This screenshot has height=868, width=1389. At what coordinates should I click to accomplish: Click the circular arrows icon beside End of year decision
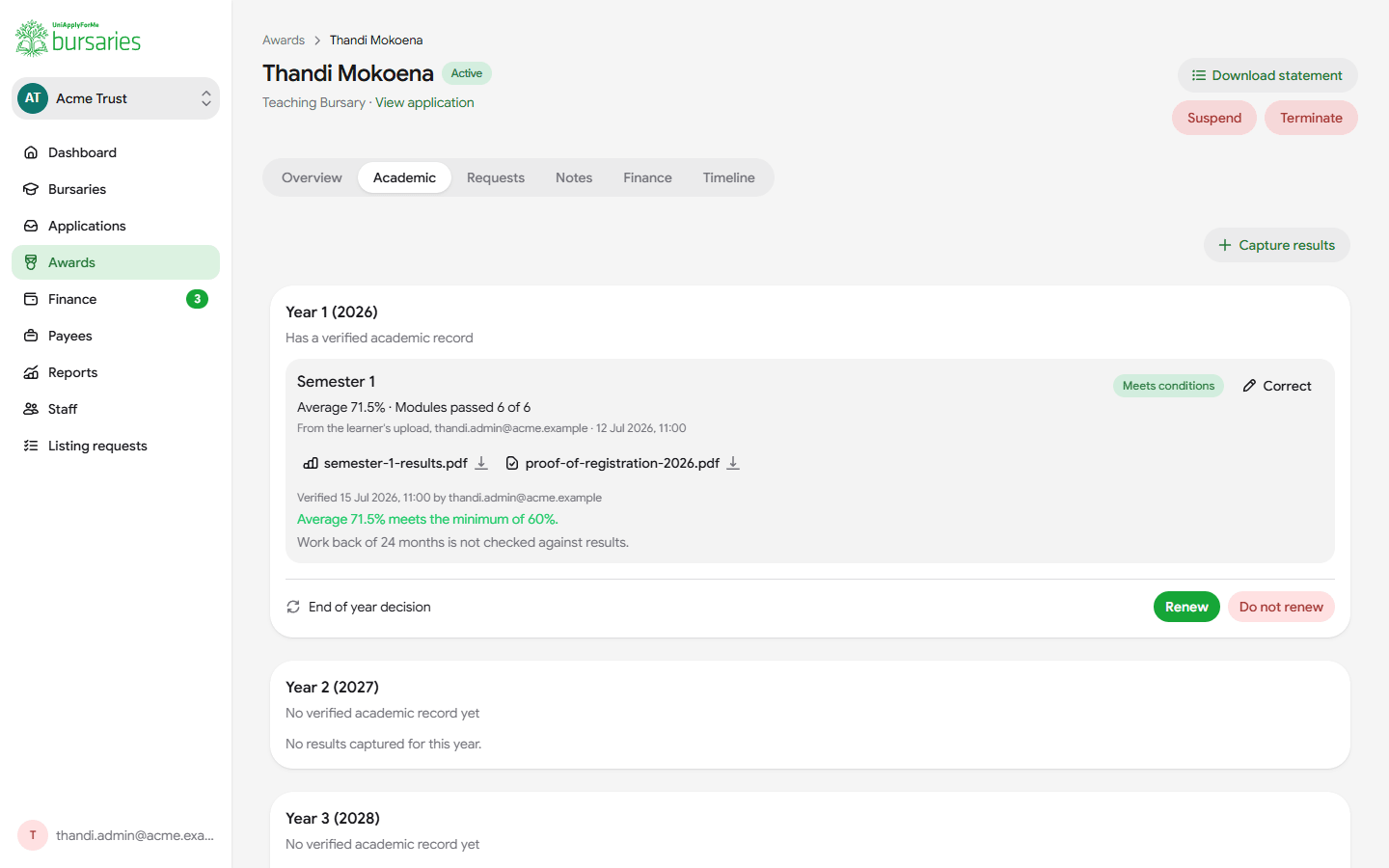[293, 607]
